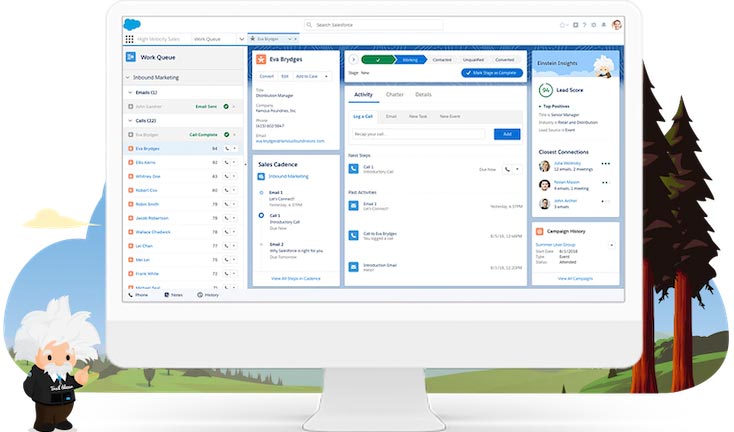
Task: Select the New Event tab
Action: pos(449,116)
